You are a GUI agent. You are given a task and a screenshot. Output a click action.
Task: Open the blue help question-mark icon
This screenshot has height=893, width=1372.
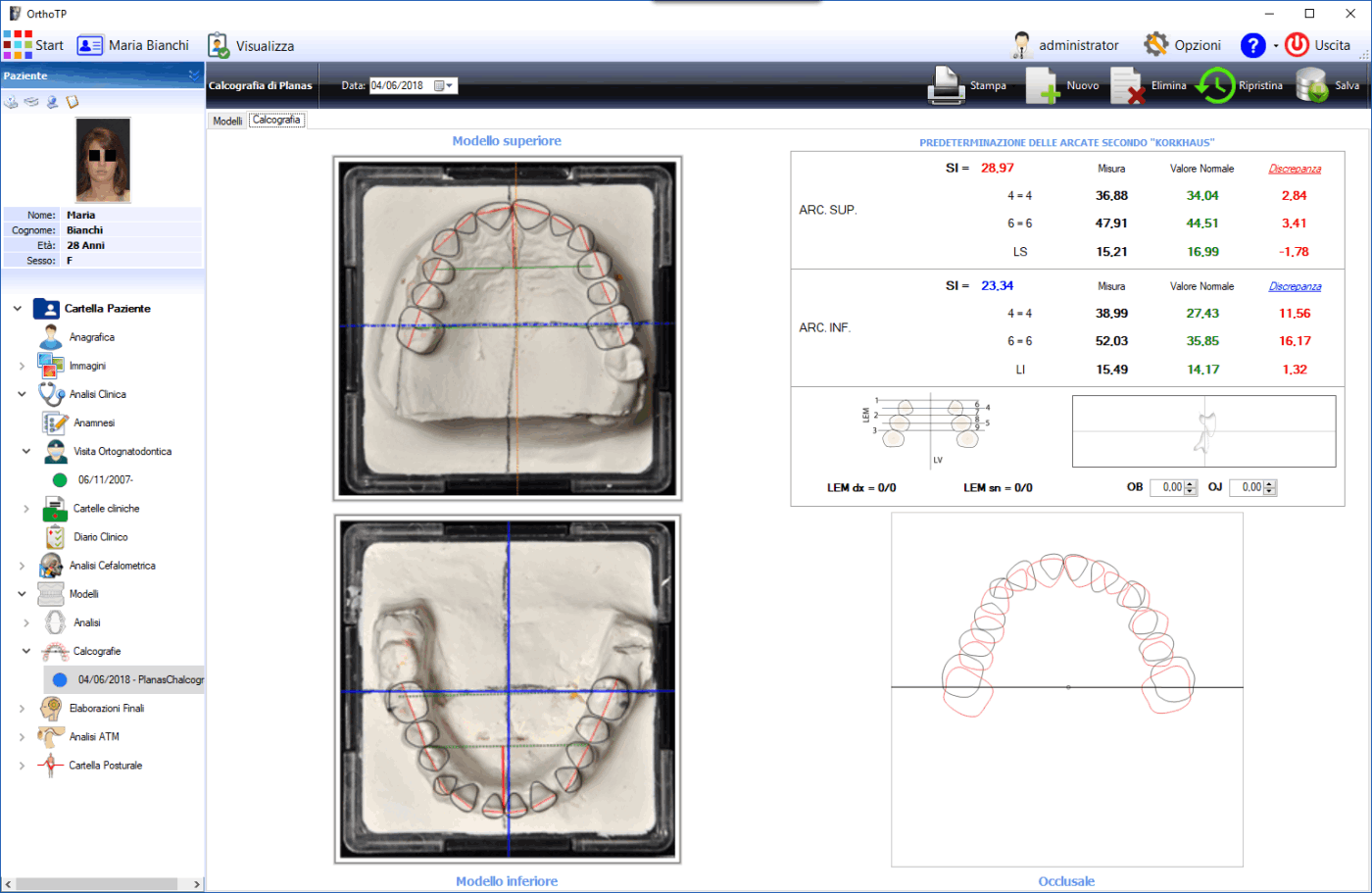pos(1253,45)
